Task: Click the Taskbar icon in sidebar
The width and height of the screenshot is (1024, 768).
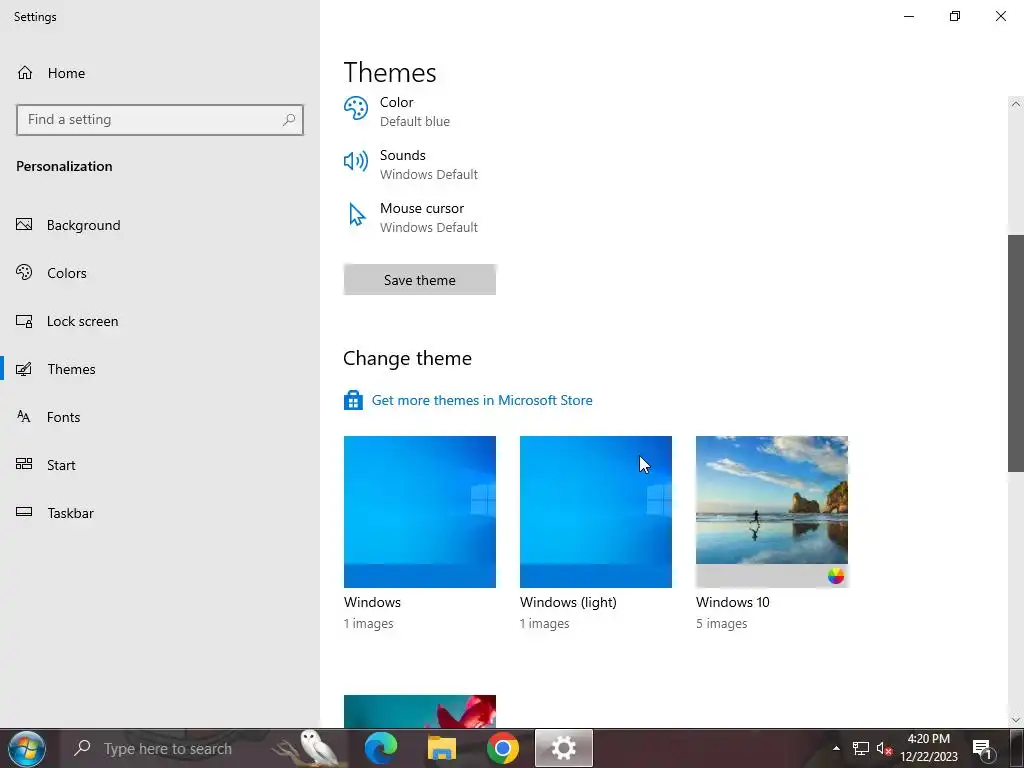Action: (x=24, y=513)
